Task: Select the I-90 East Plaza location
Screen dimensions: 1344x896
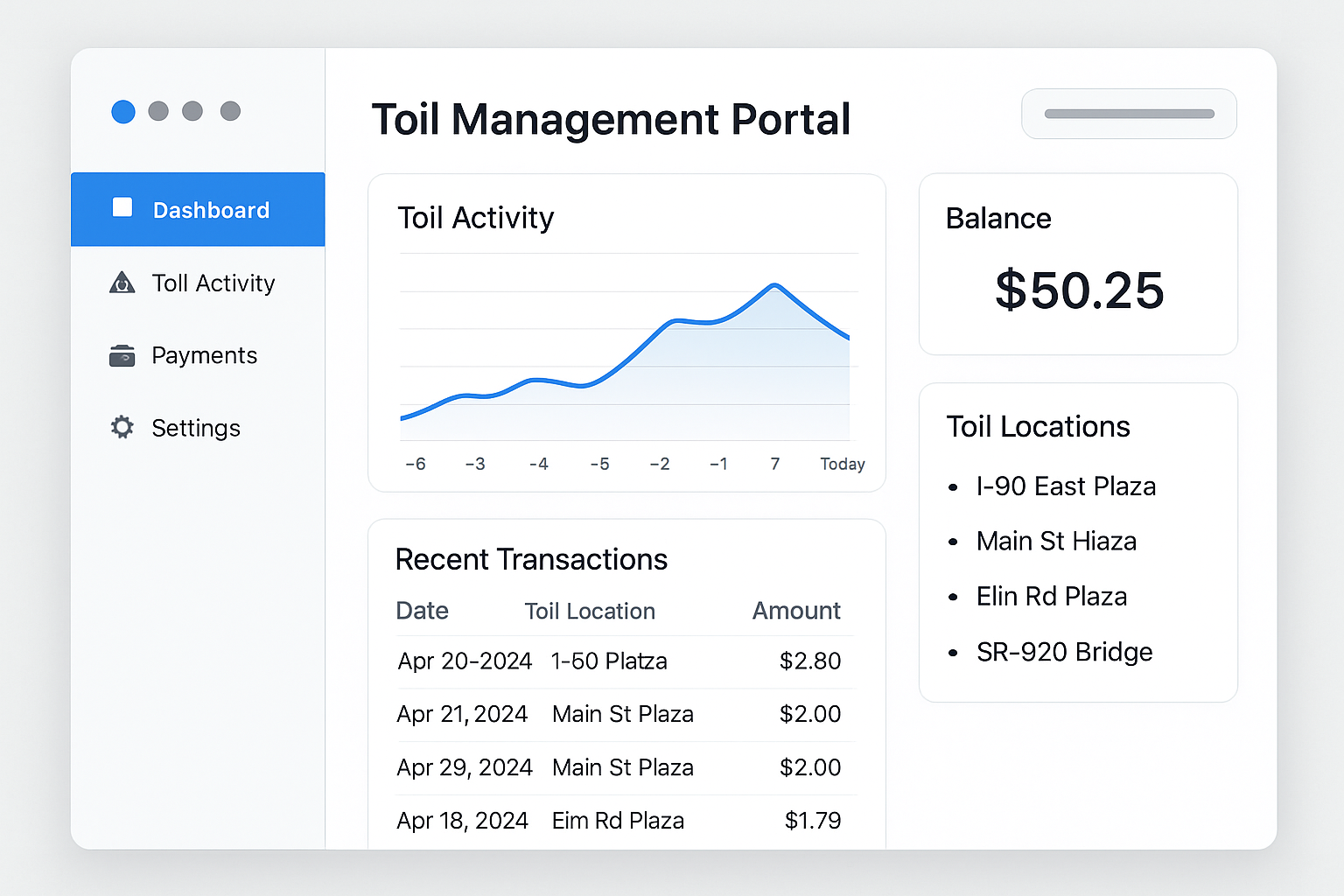Action: pyautogui.click(x=1066, y=486)
